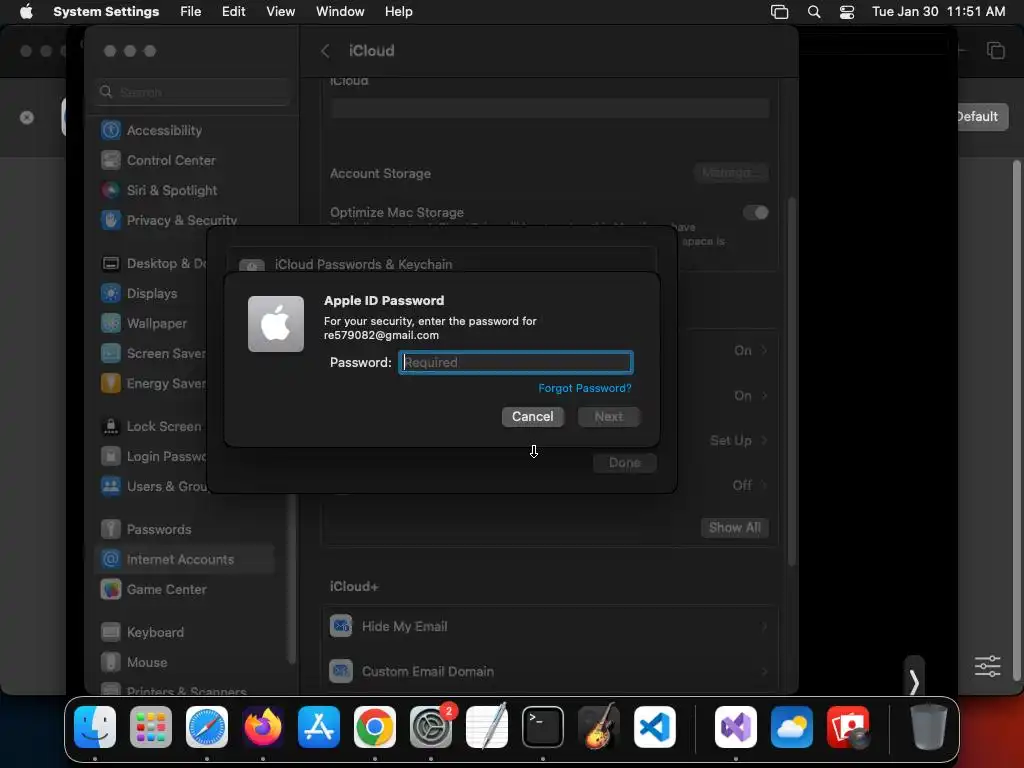Open the cloud weather app in Dock
The image size is (1024, 768).
coord(792,727)
